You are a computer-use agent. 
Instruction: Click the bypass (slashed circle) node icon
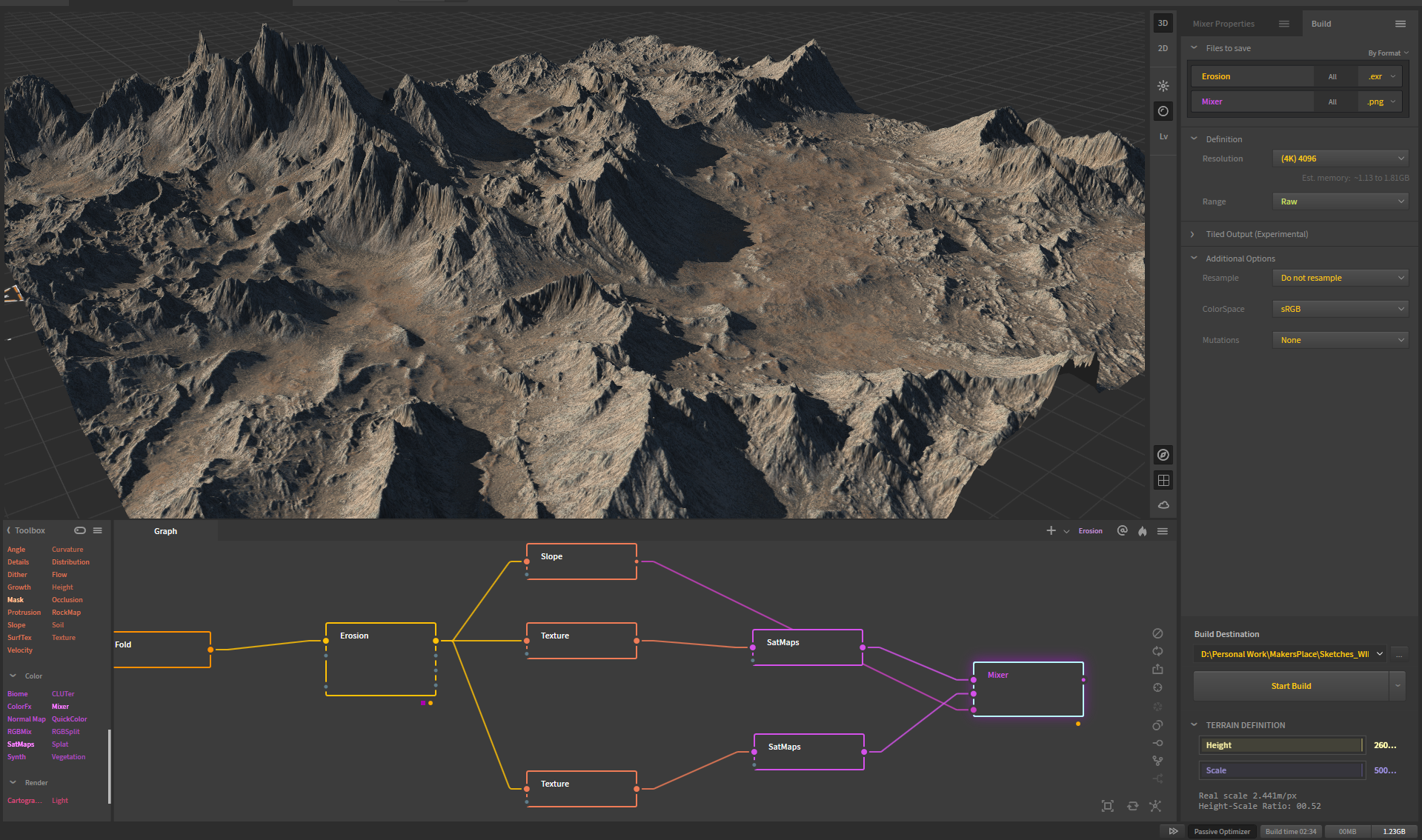coord(1157,633)
